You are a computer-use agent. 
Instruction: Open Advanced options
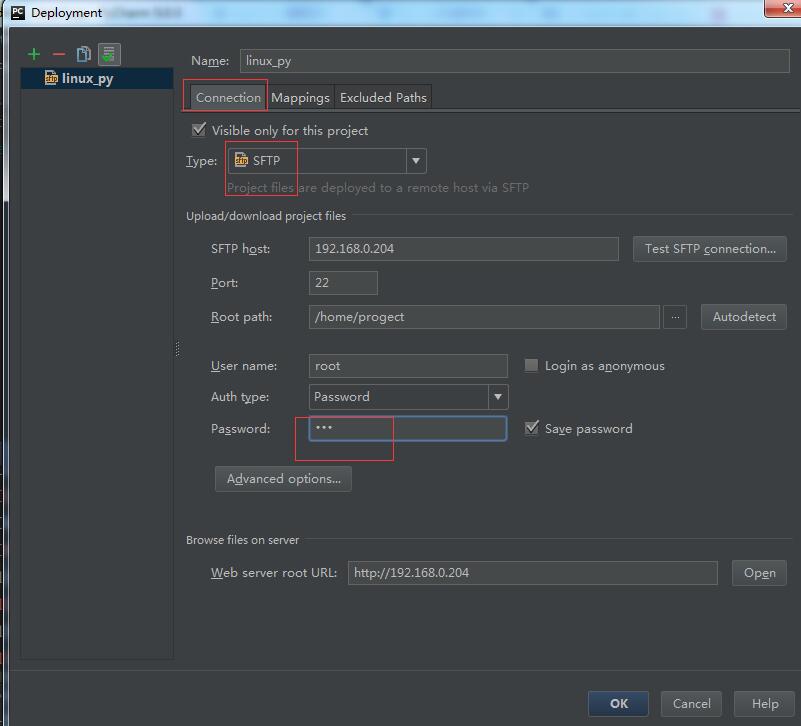[x=283, y=479]
